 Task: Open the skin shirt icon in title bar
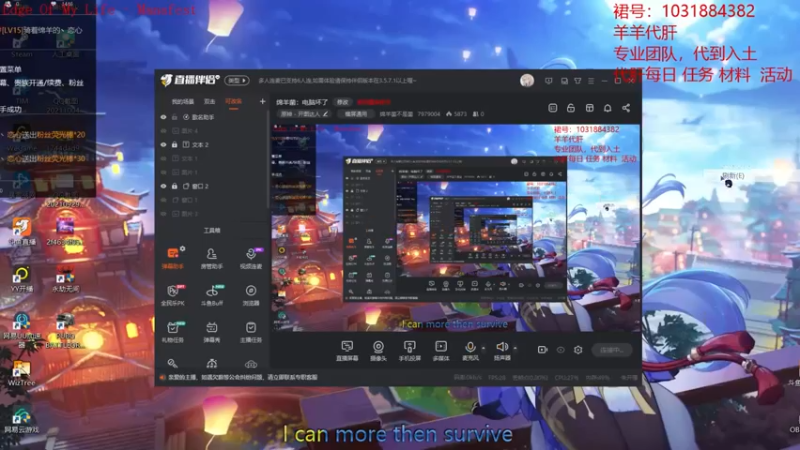(x=578, y=81)
